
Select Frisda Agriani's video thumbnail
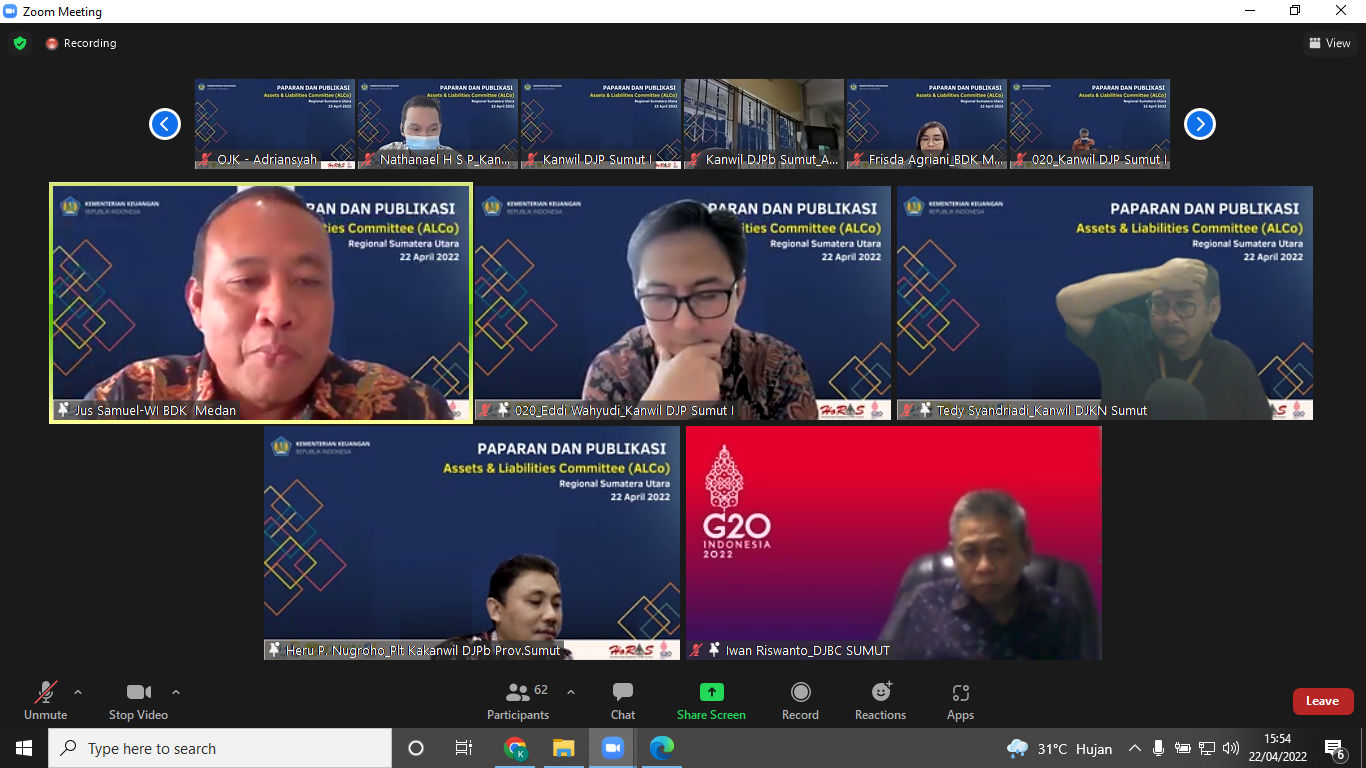click(925, 124)
